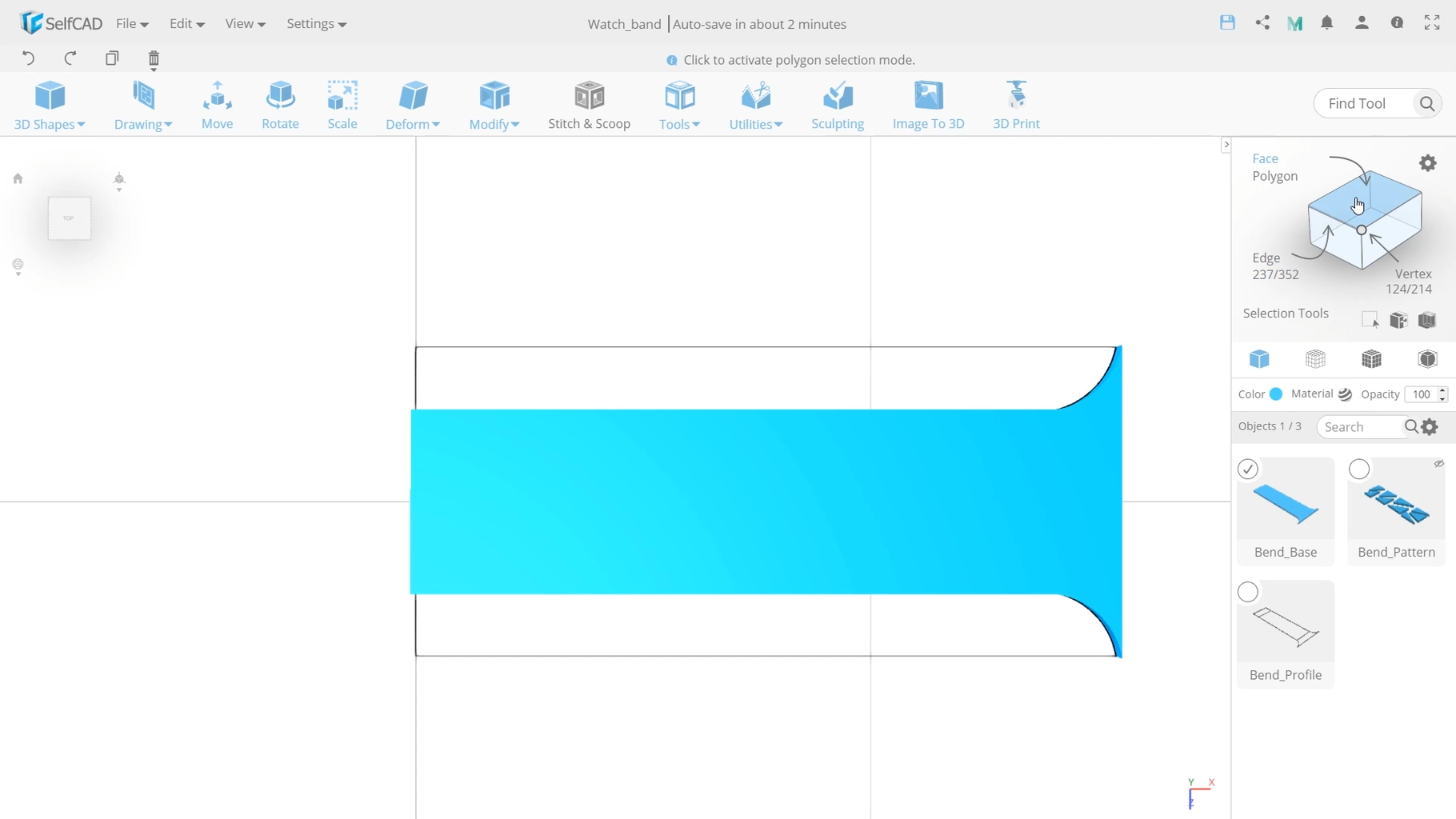Click the share icon
Image resolution: width=1456 pixels, height=819 pixels.
click(x=1262, y=23)
